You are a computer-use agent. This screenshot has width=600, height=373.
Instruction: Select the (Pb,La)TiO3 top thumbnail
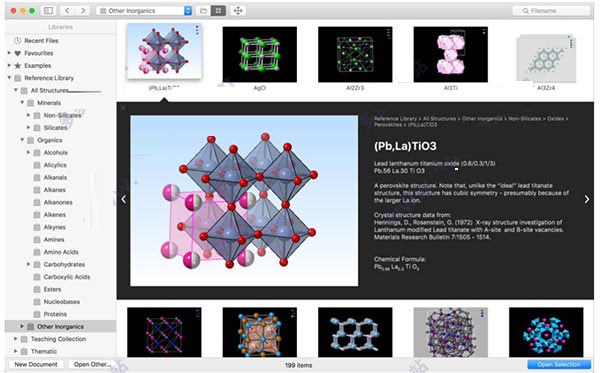[x=164, y=51]
